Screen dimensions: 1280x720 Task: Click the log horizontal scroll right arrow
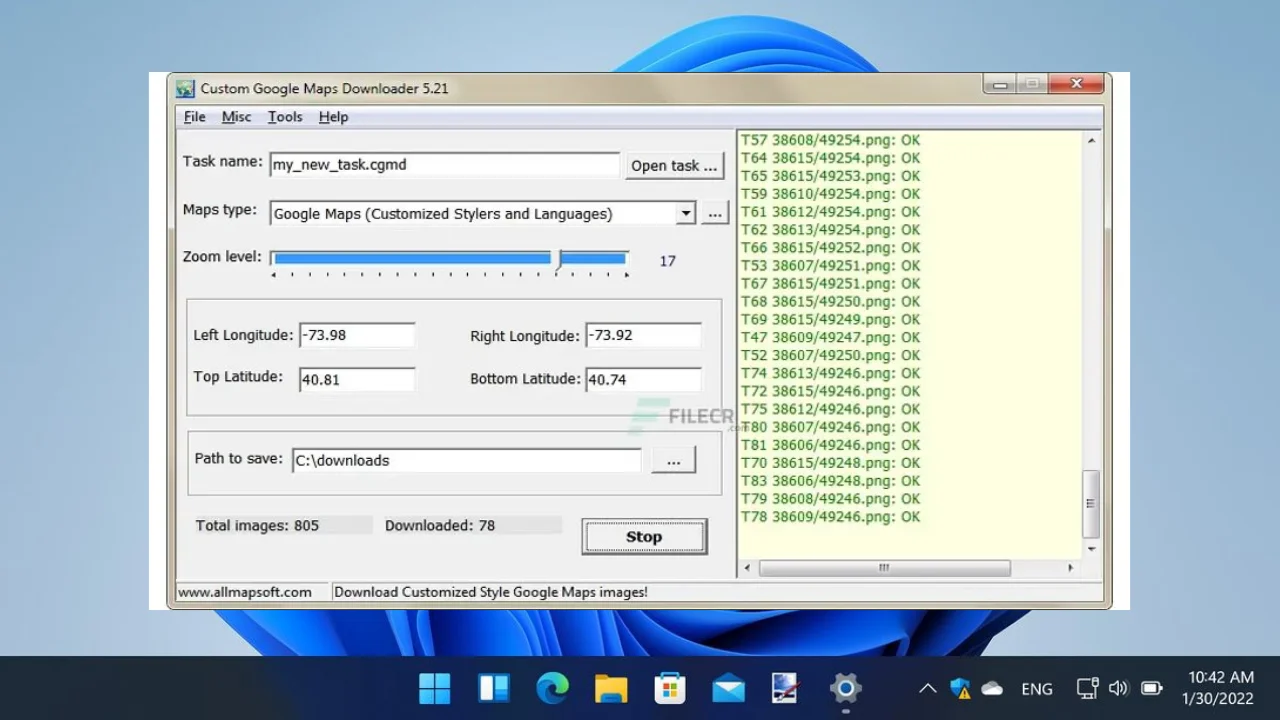tap(1070, 568)
